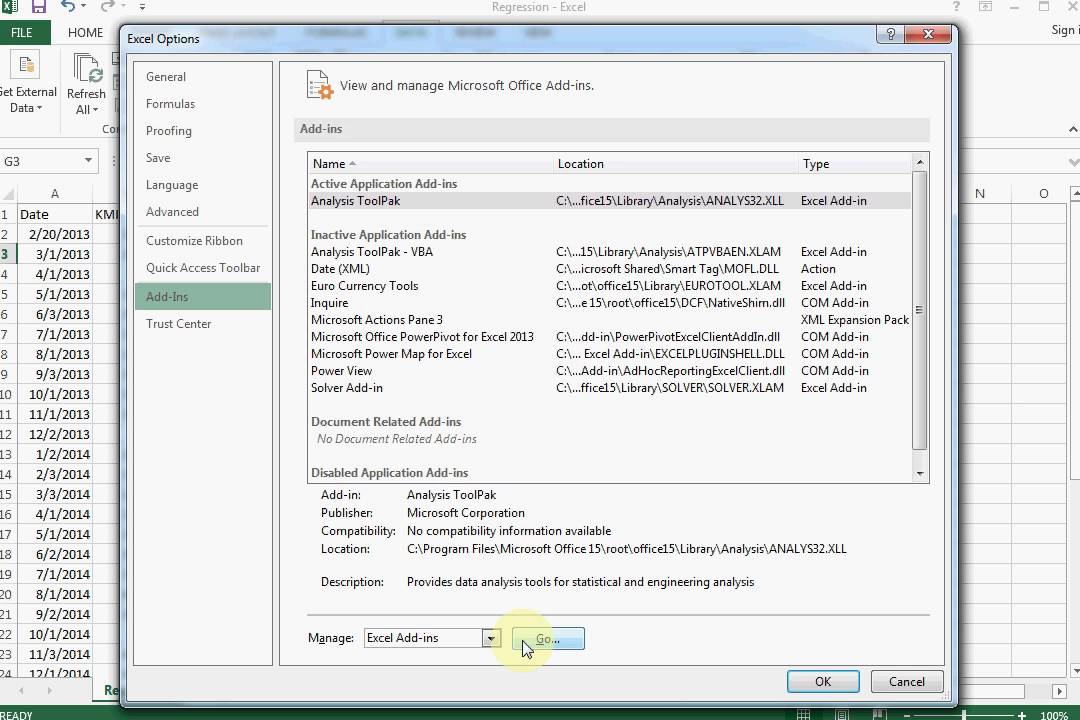1080x720 pixels.
Task: Click the Excel logo icon in title bar
Action: coord(9,6)
